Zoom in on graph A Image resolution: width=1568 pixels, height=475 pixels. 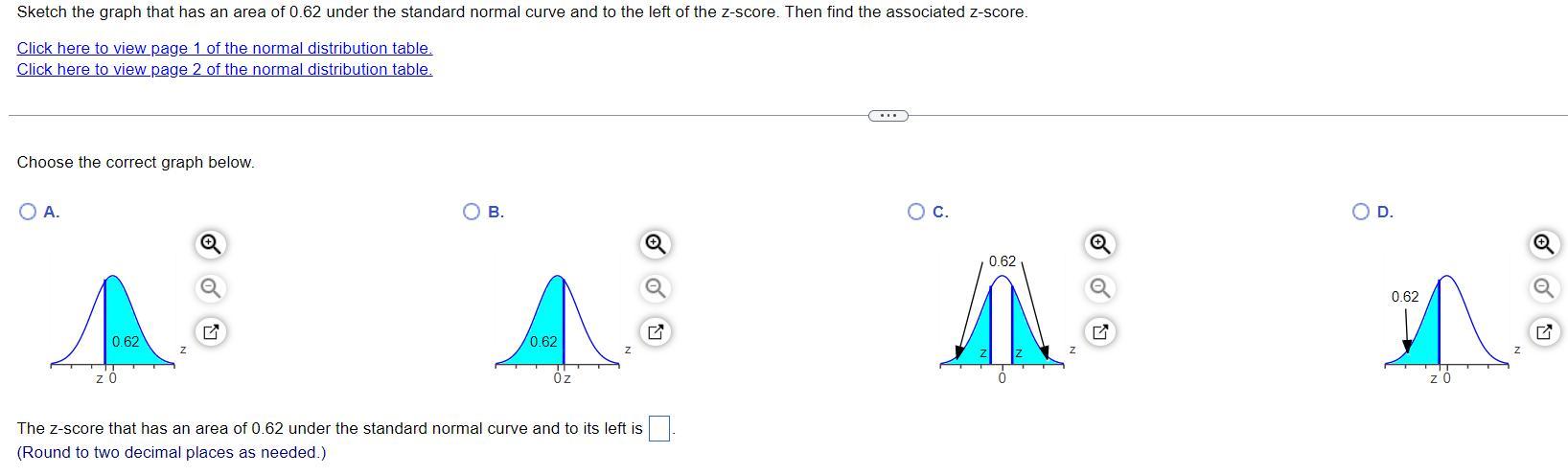point(210,244)
